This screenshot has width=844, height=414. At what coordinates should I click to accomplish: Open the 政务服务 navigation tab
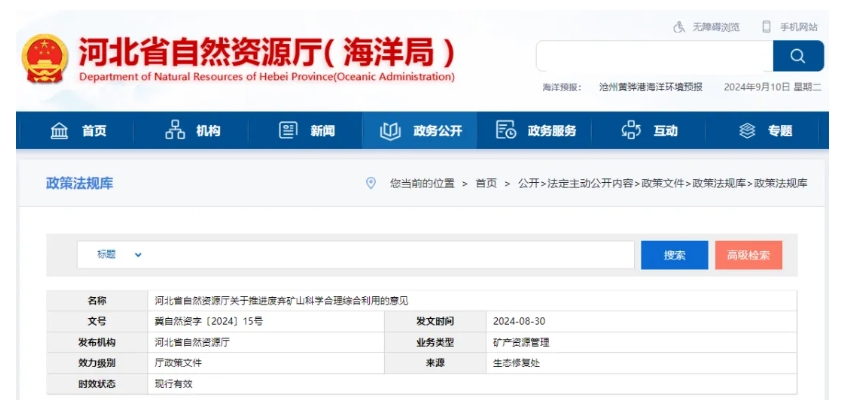536,131
